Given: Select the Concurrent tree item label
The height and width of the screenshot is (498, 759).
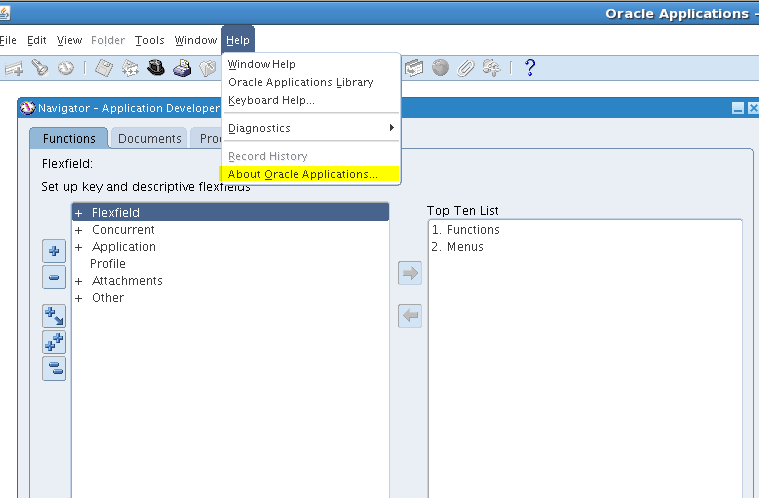Looking at the screenshot, I should click(x=123, y=229).
